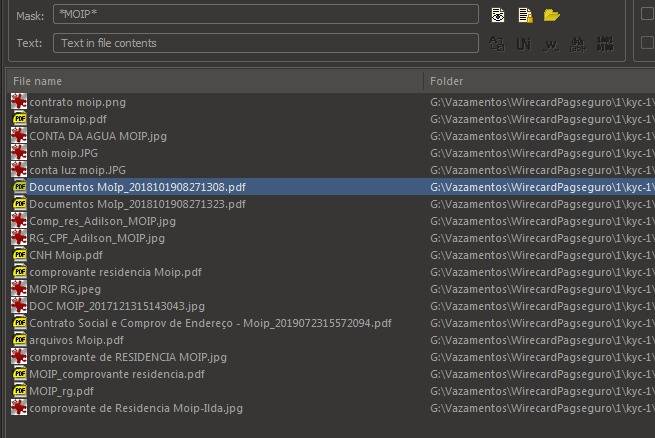655x438 pixels.
Task: Focus the Text in file contents field
Action: point(266,43)
